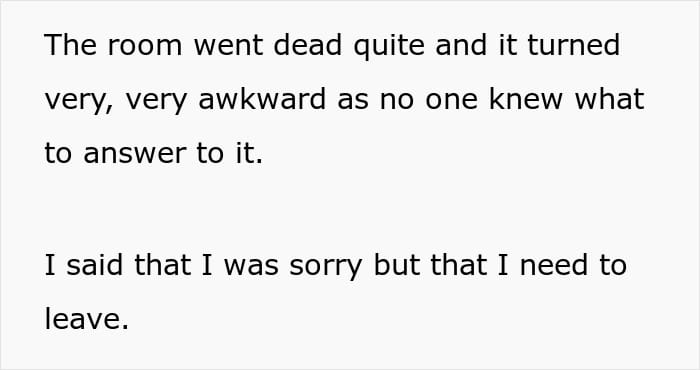Image resolution: width=700 pixels, height=370 pixels.
Task: Click the word "was" in second paragraph
Action: coord(251,267)
